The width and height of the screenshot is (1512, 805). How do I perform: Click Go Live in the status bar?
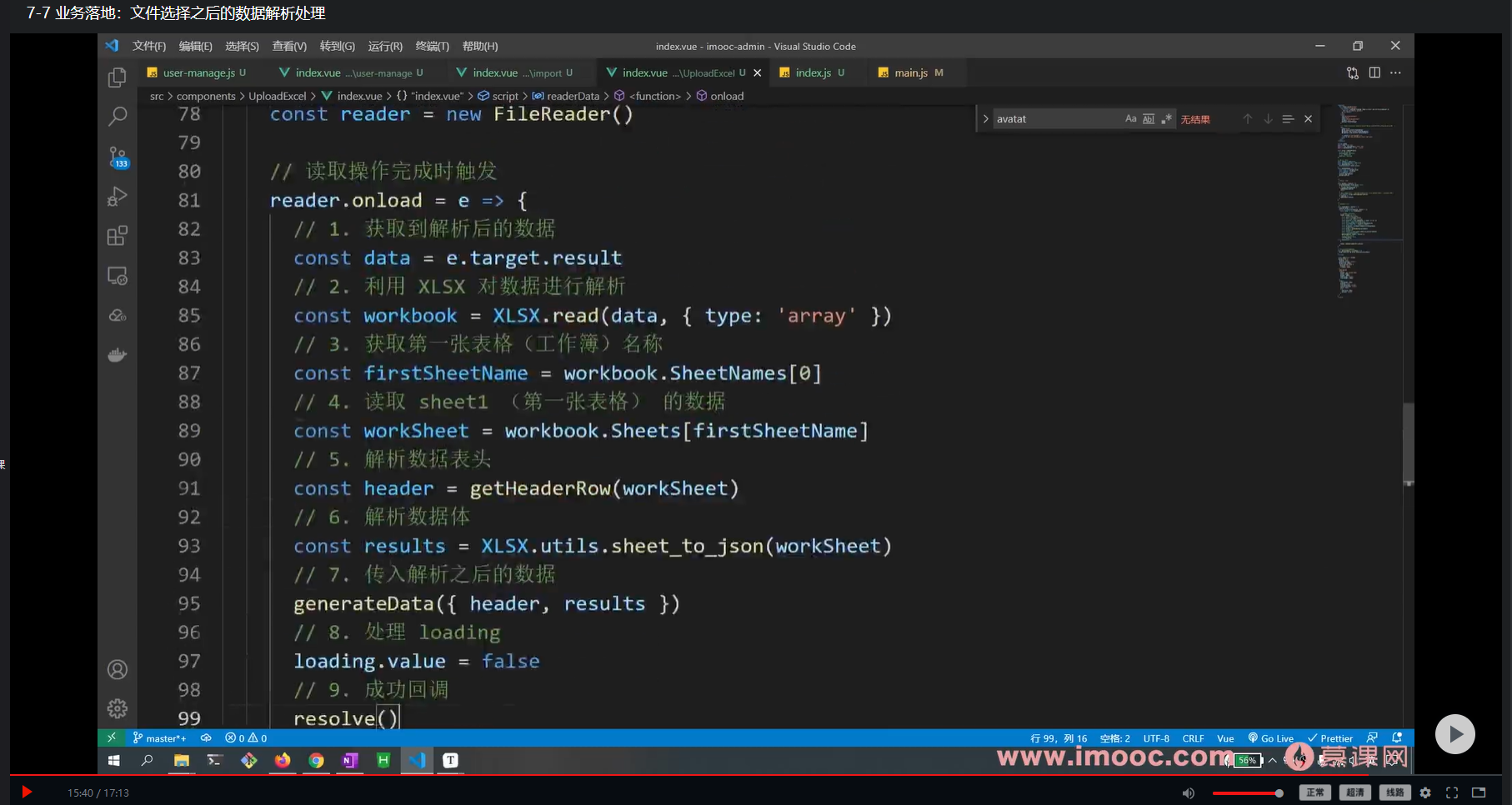(x=1271, y=738)
